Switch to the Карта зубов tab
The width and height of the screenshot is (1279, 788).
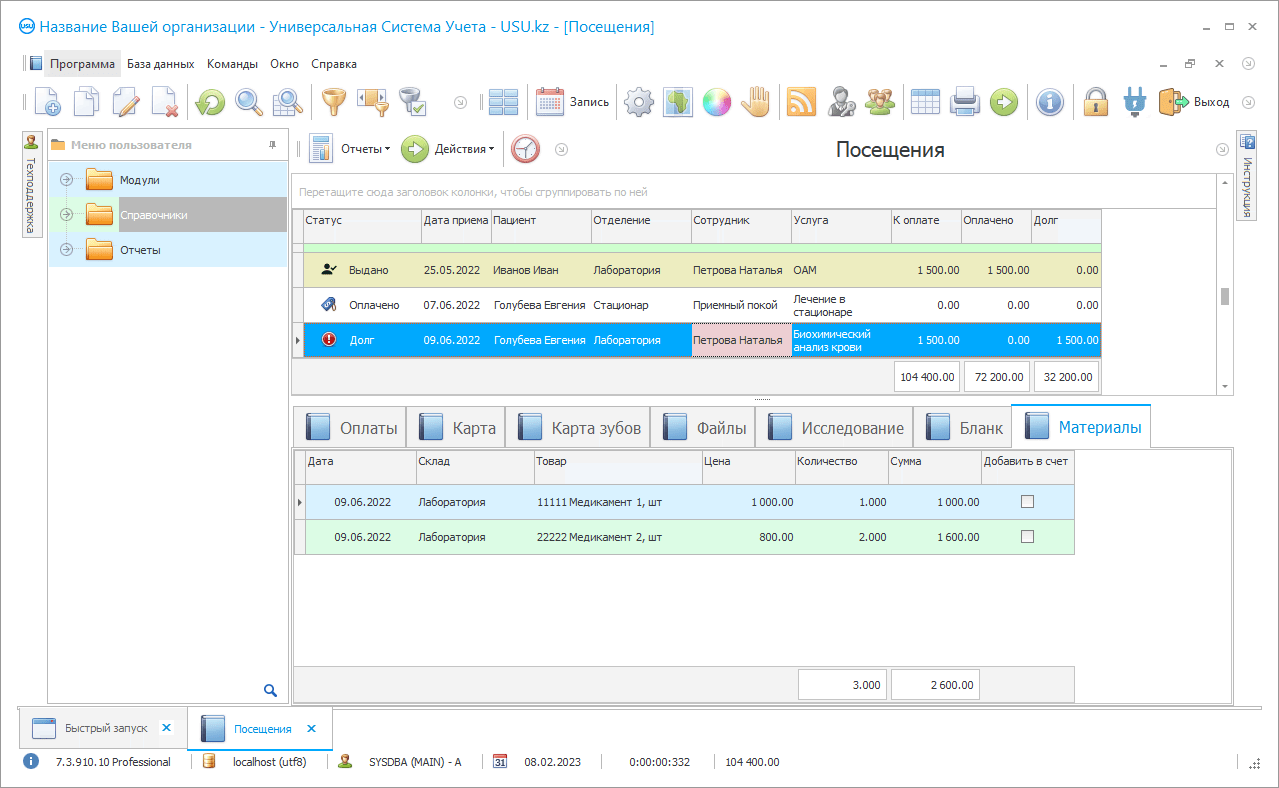[579, 428]
